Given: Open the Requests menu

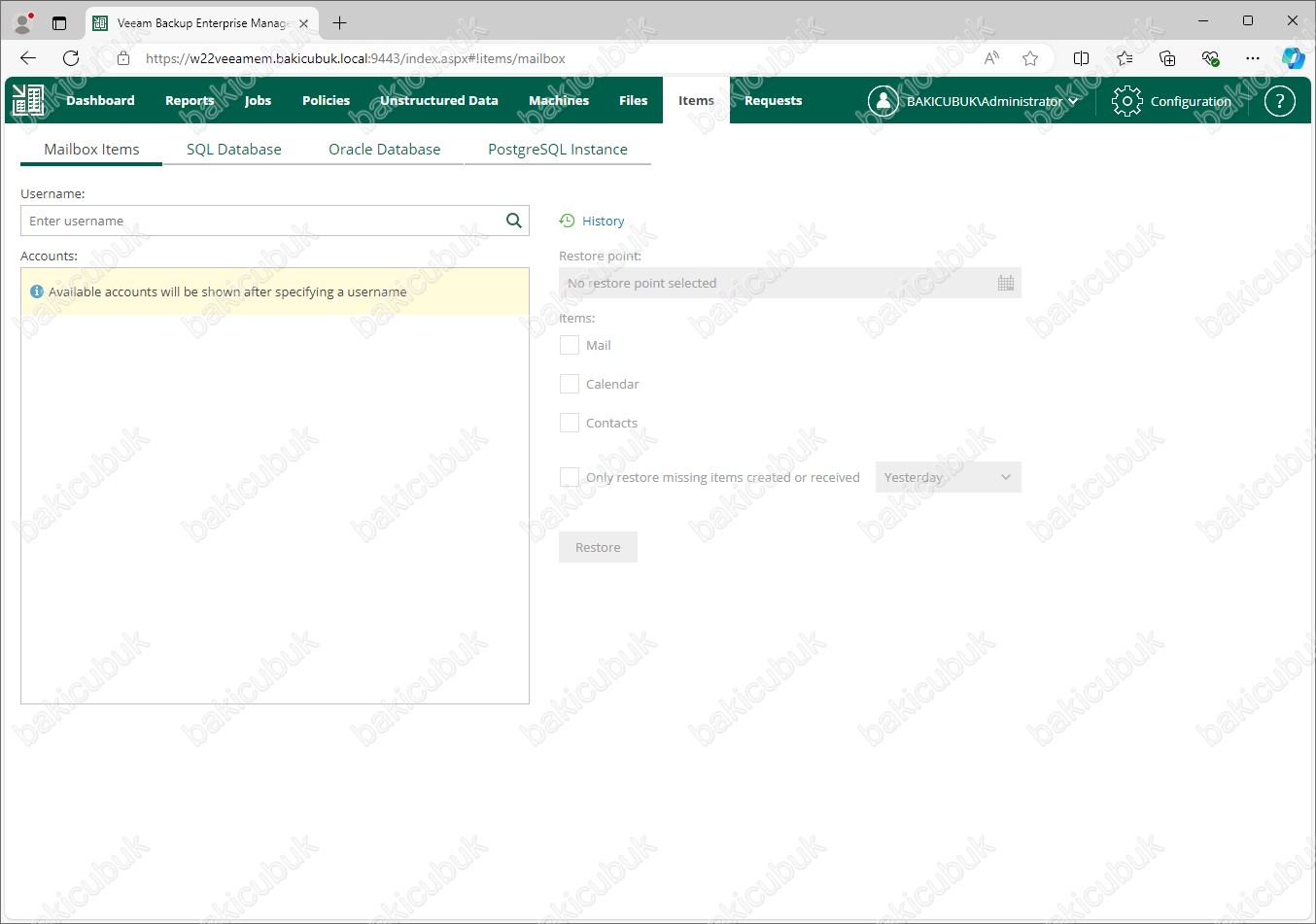Looking at the screenshot, I should point(774,100).
